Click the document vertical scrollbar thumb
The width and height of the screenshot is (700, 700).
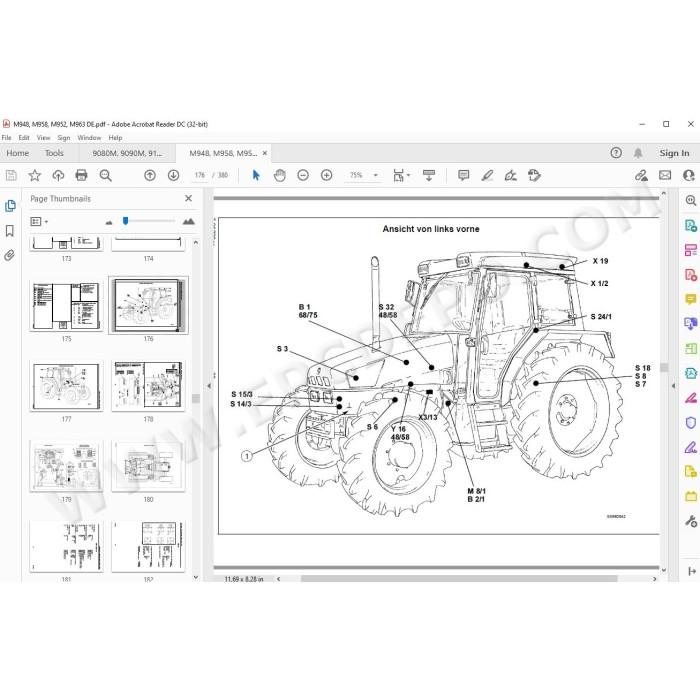(x=664, y=367)
